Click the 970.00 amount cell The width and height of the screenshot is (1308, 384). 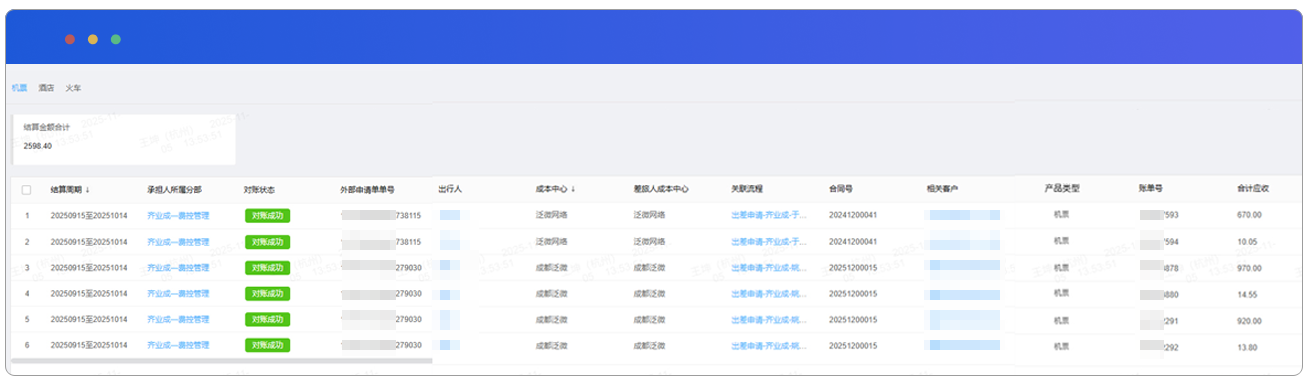(1249, 268)
